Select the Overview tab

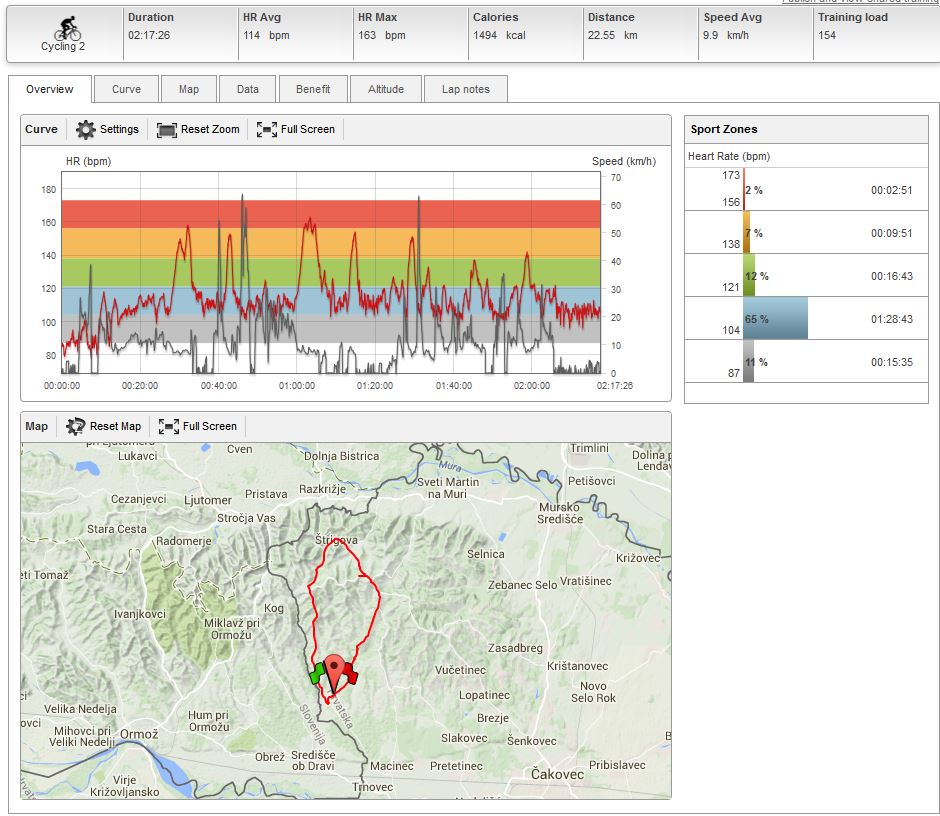pyautogui.click(x=50, y=89)
